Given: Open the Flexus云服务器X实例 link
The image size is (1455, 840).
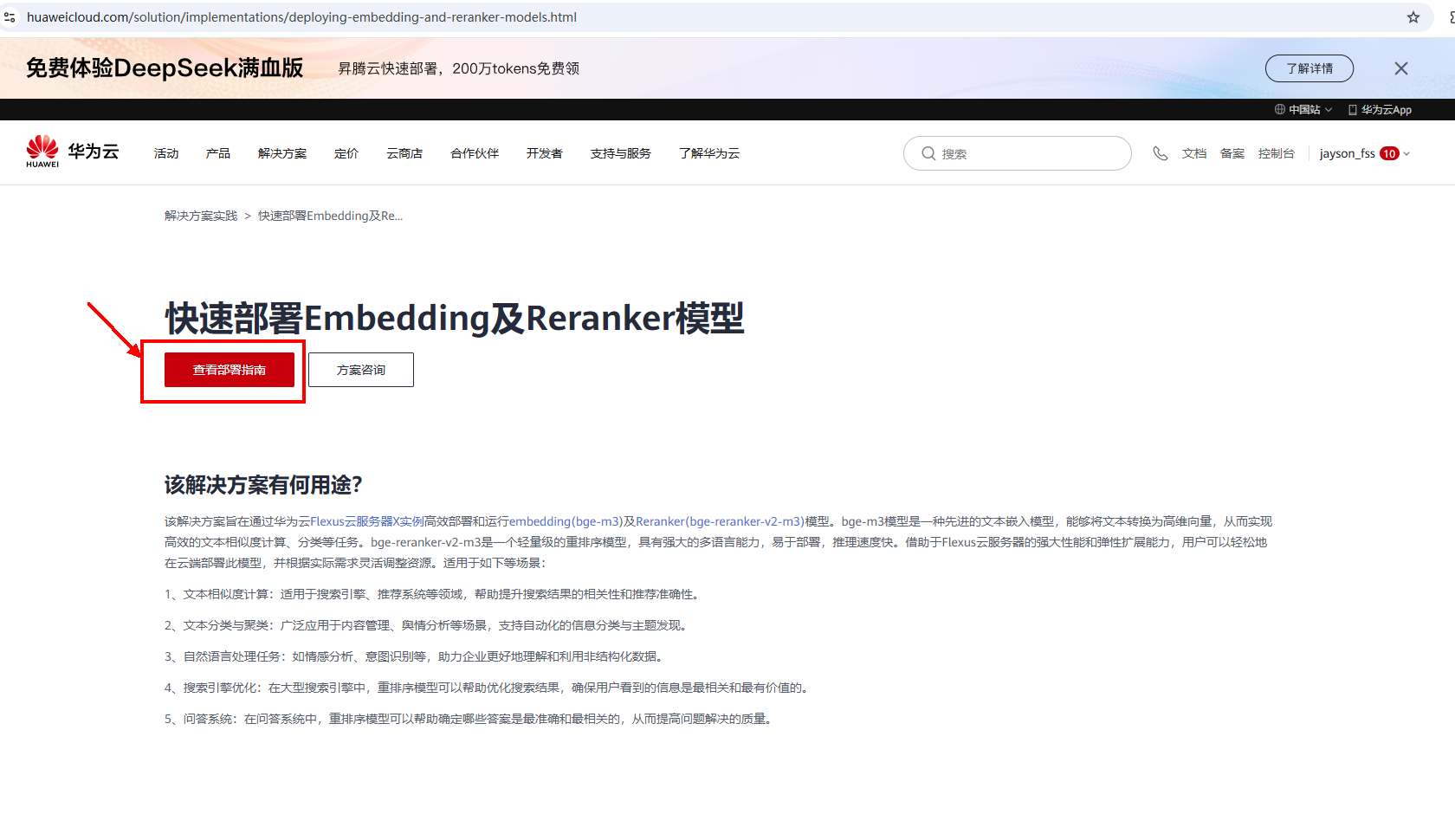Looking at the screenshot, I should coord(367,521).
